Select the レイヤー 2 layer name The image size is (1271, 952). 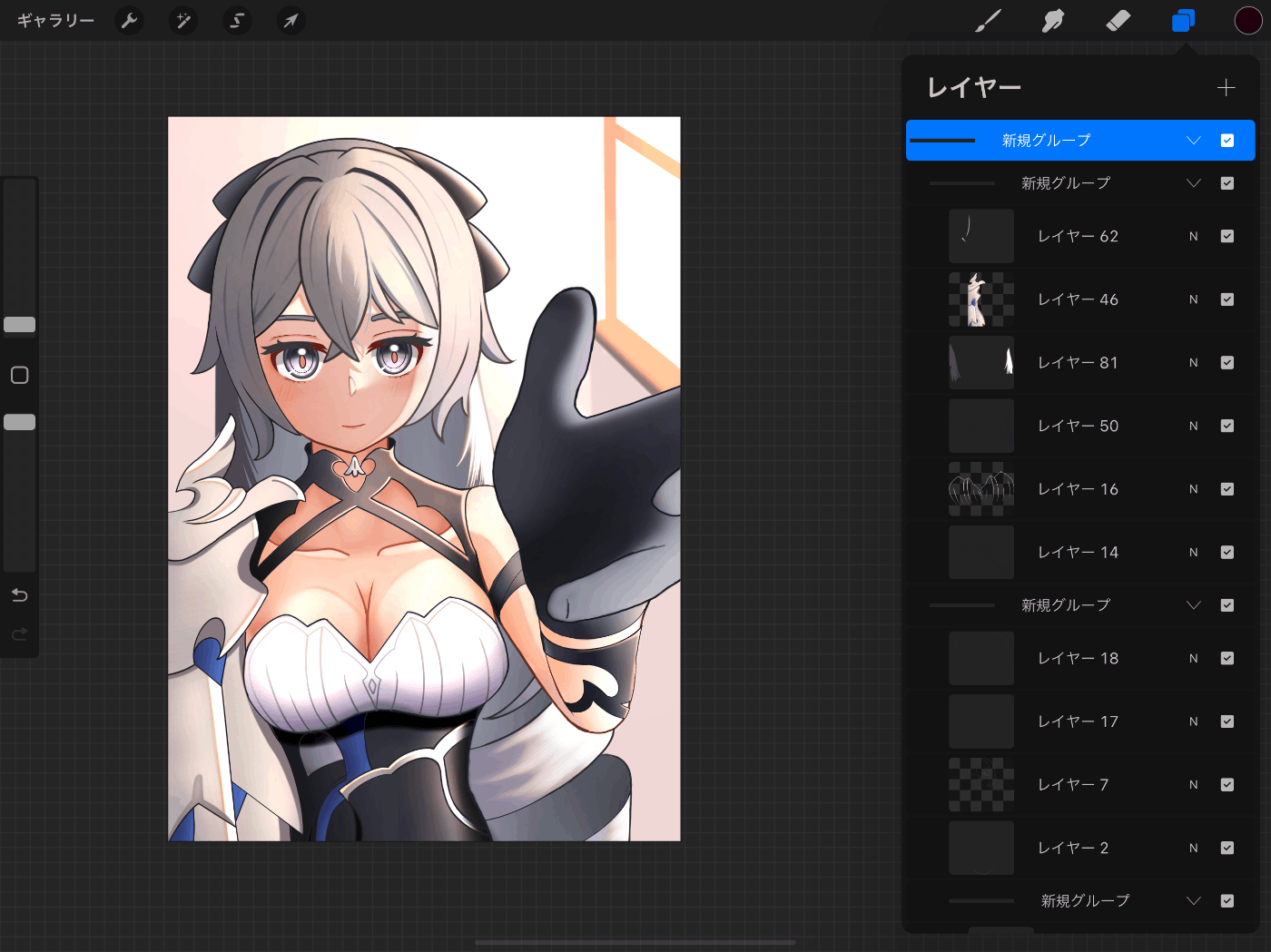pyautogui.click(x=1074, y=848)
